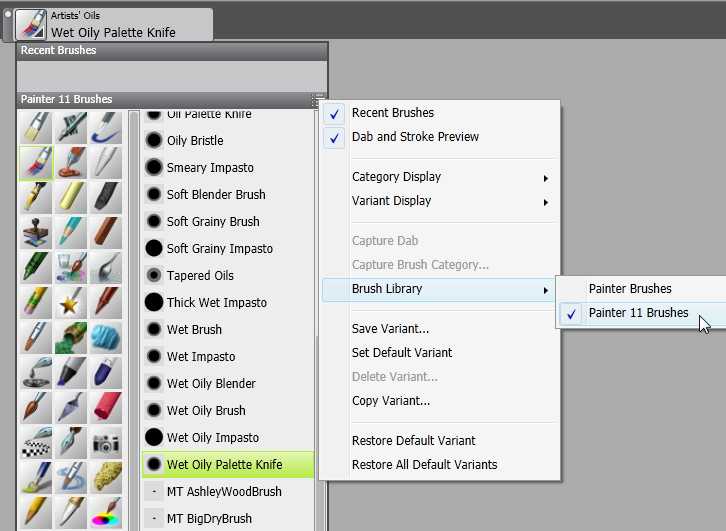Click Restore Default Variant
726x531 pixels.
click(413, 441)
